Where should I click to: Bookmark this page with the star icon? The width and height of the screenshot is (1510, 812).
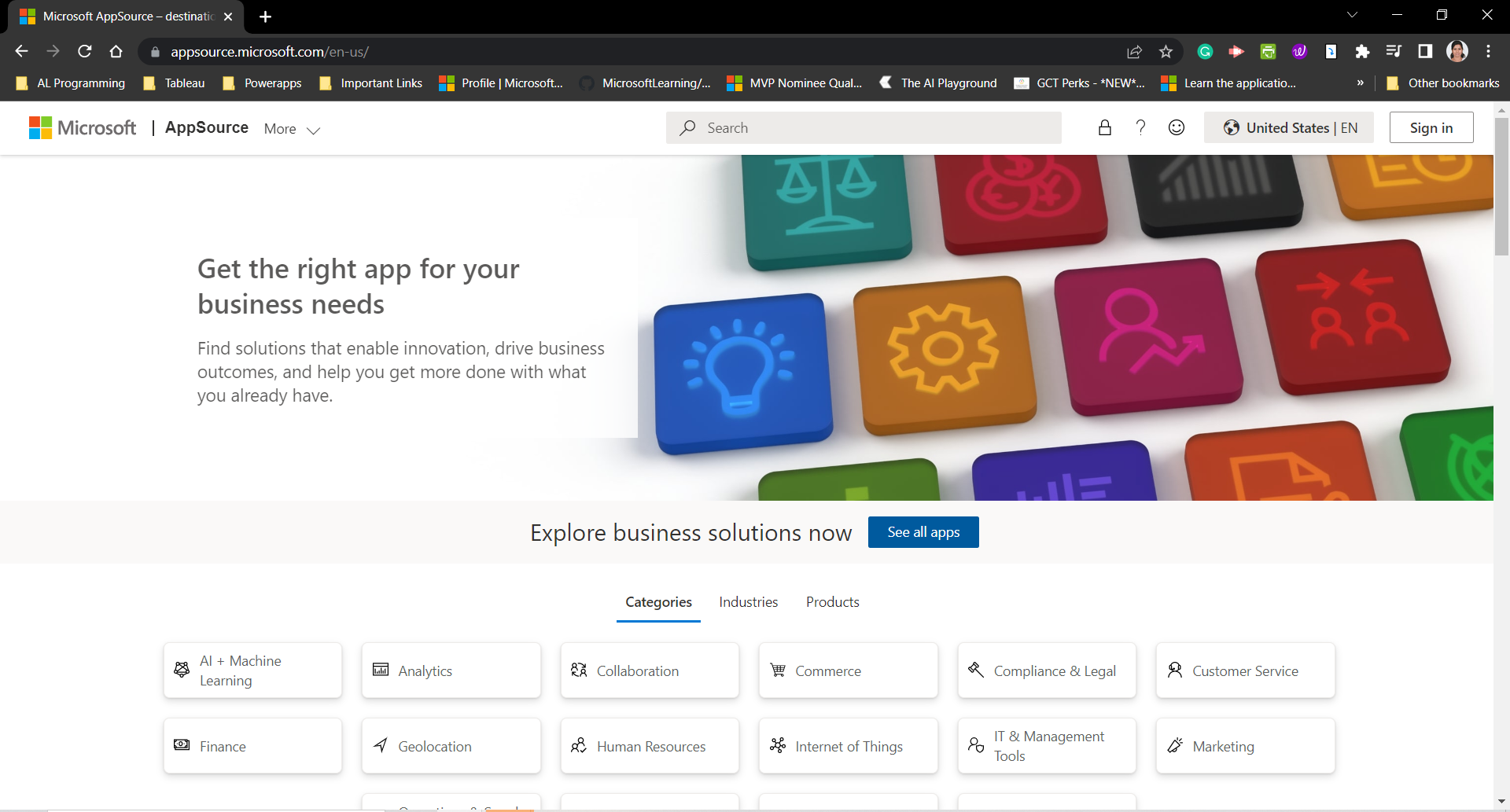click(1166, 51)
